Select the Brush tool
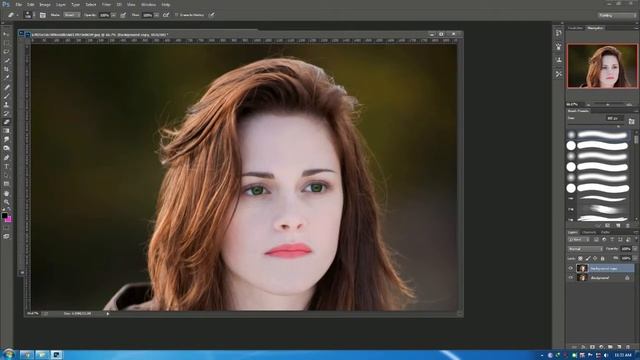The image size is (640, 360). (6, 96)
